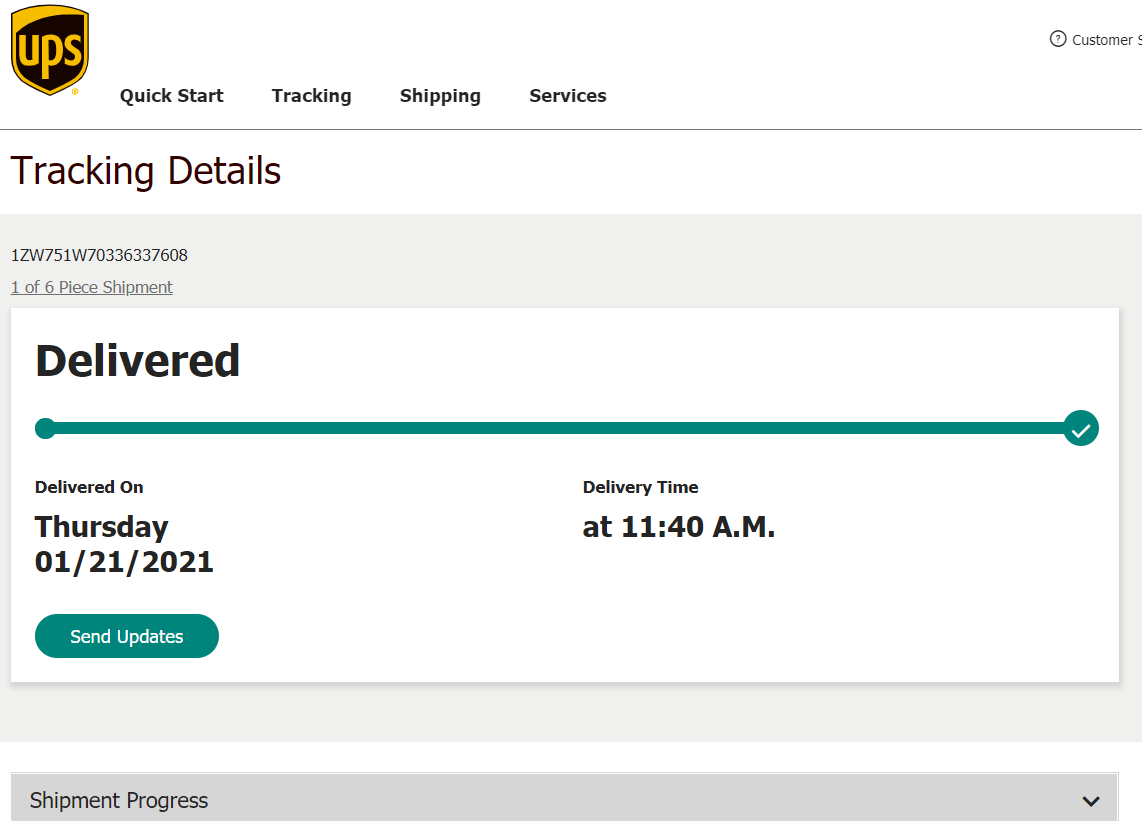
Task: Click the bold Delivered status heading
Action: point(138,361)
